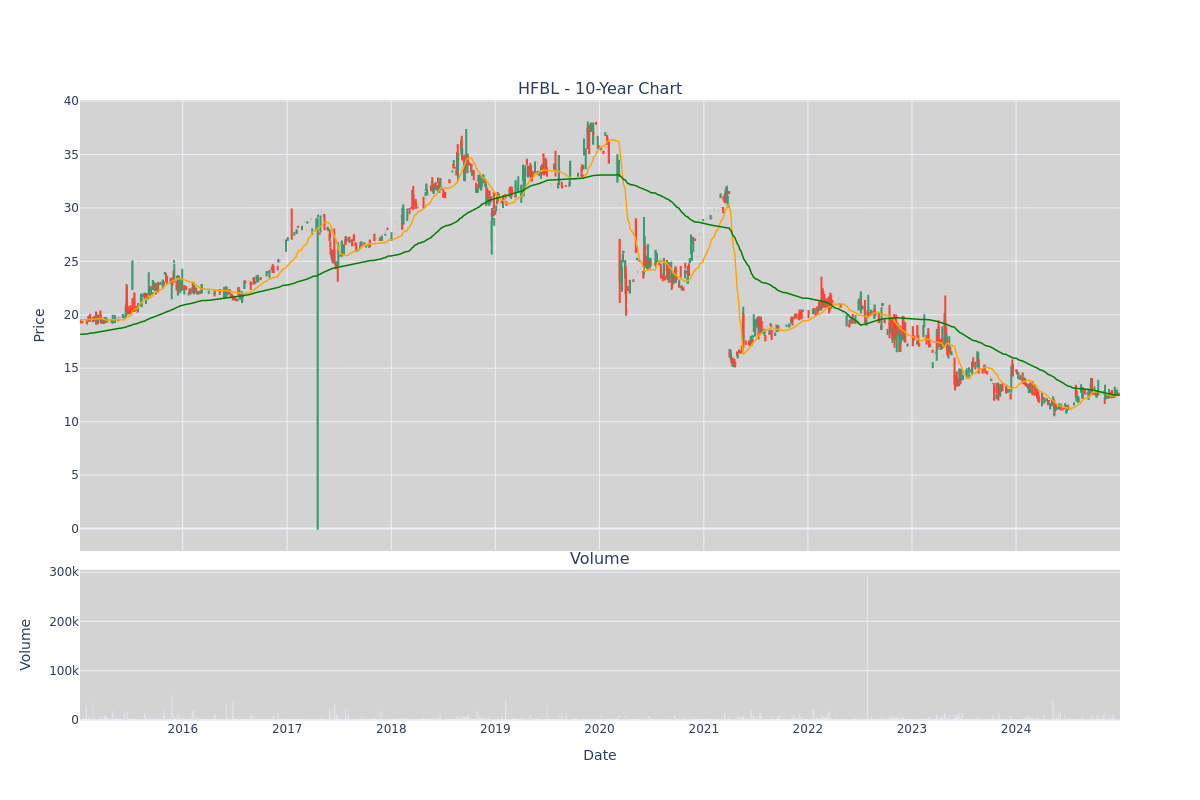1200x800 pixels.
Task: Click the 300k volume axis tick
Action: 65,572
